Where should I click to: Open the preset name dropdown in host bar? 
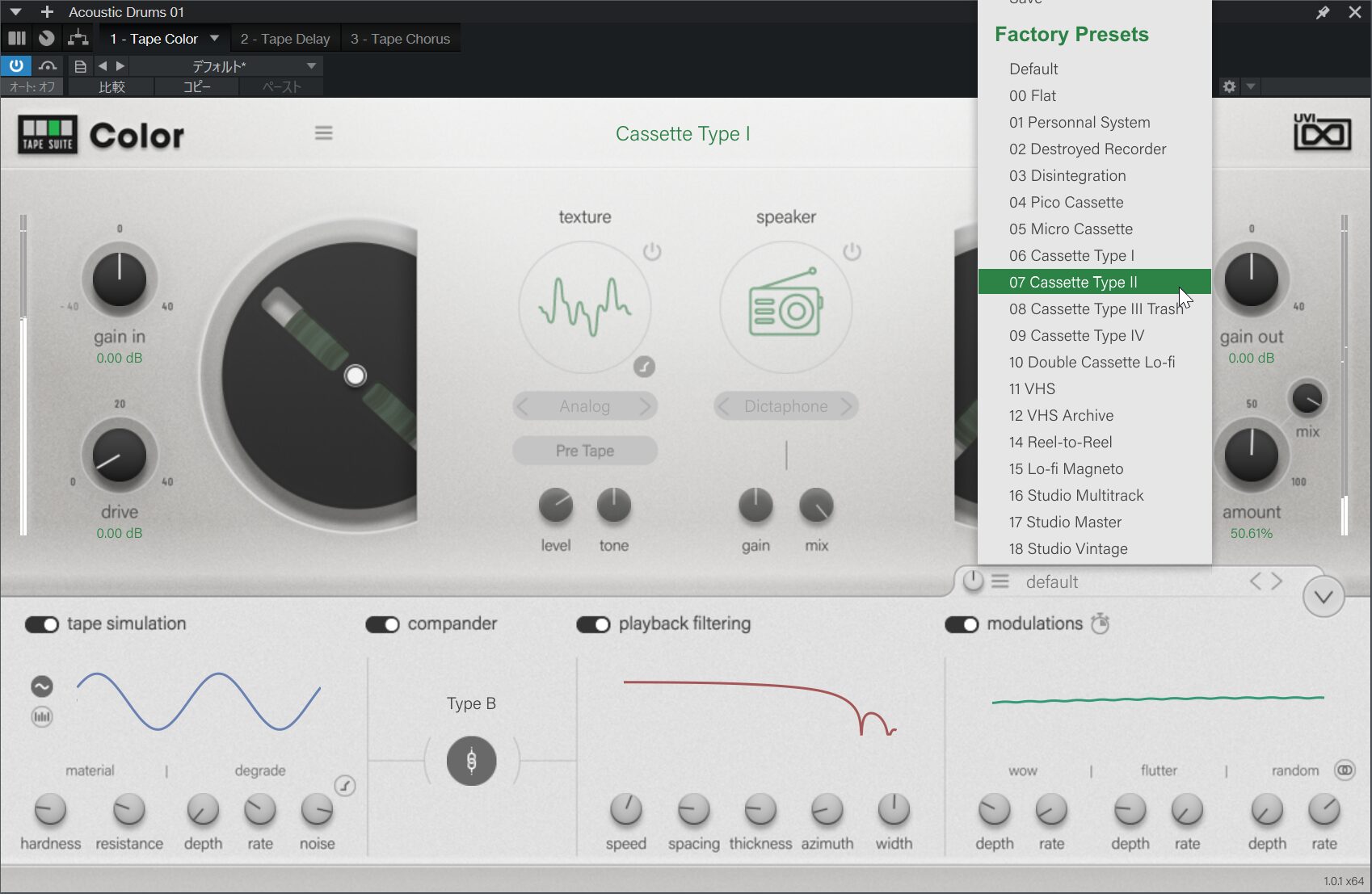point(310,66)
